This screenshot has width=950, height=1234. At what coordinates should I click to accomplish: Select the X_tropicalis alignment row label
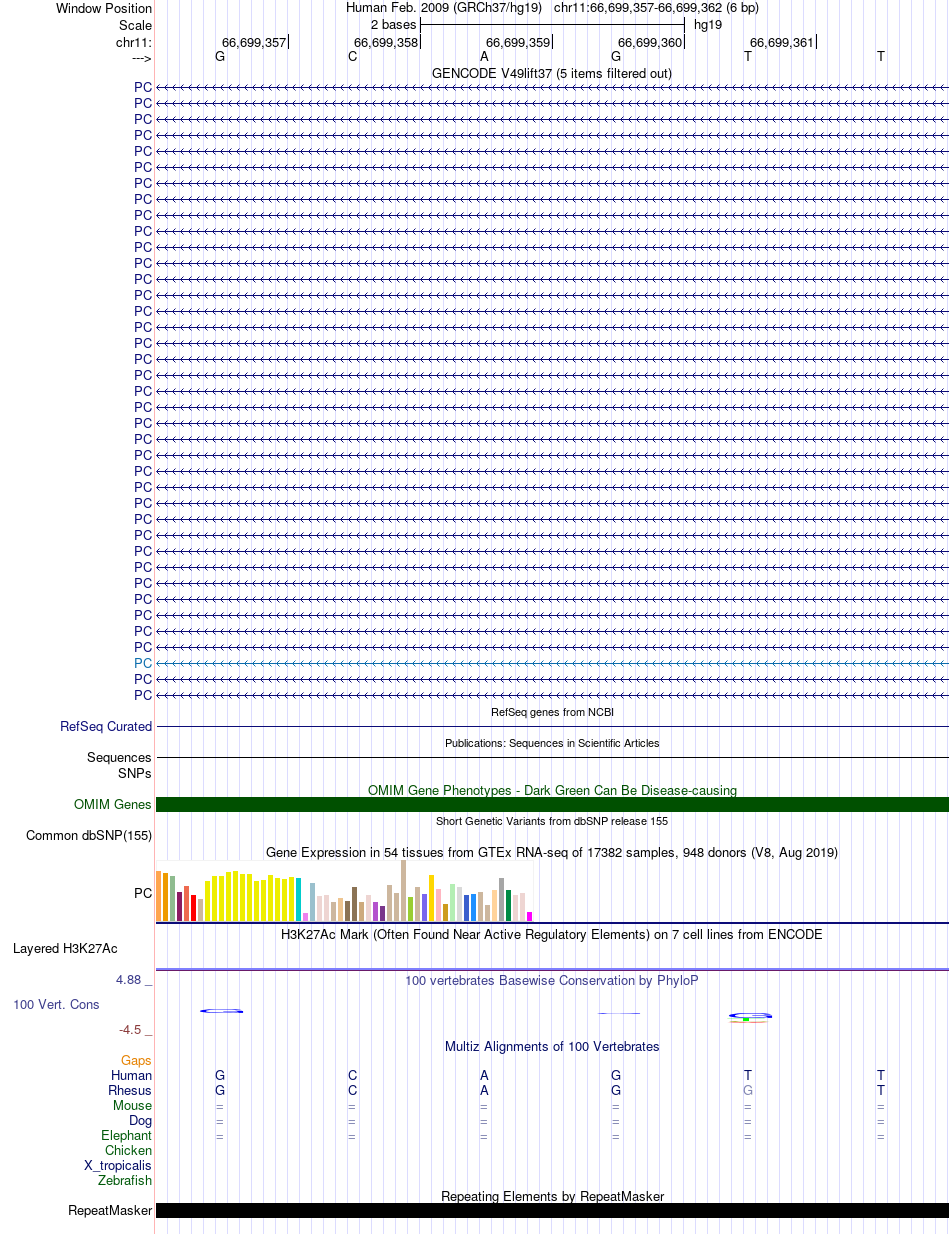point(118,1166)
